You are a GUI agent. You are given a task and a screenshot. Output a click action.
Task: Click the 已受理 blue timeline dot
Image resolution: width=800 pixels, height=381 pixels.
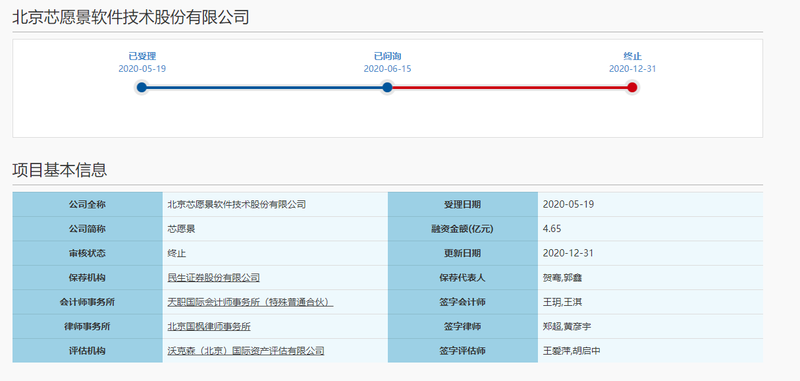142,88
